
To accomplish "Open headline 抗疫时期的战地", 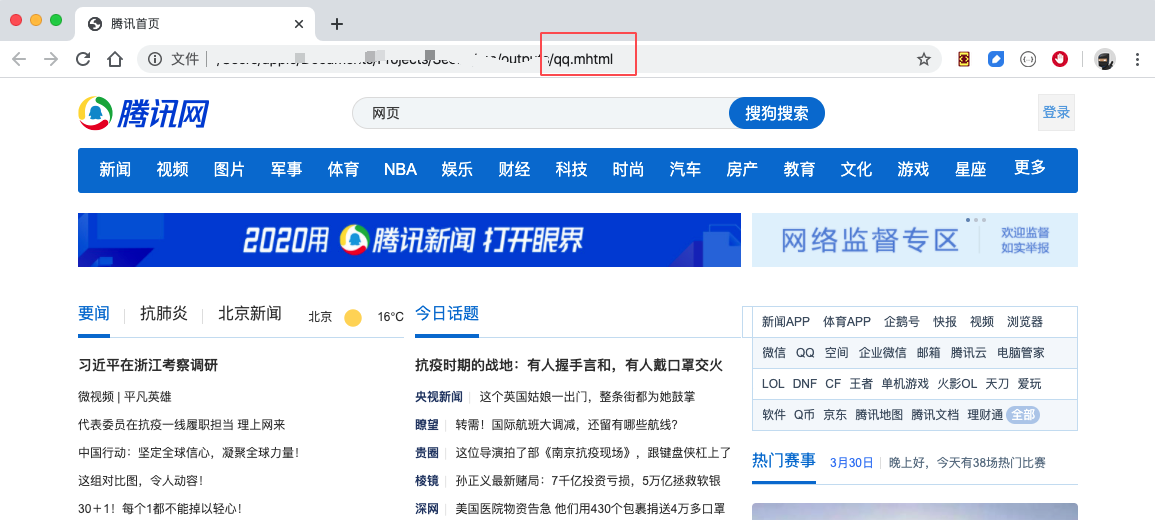I will 569,365.
